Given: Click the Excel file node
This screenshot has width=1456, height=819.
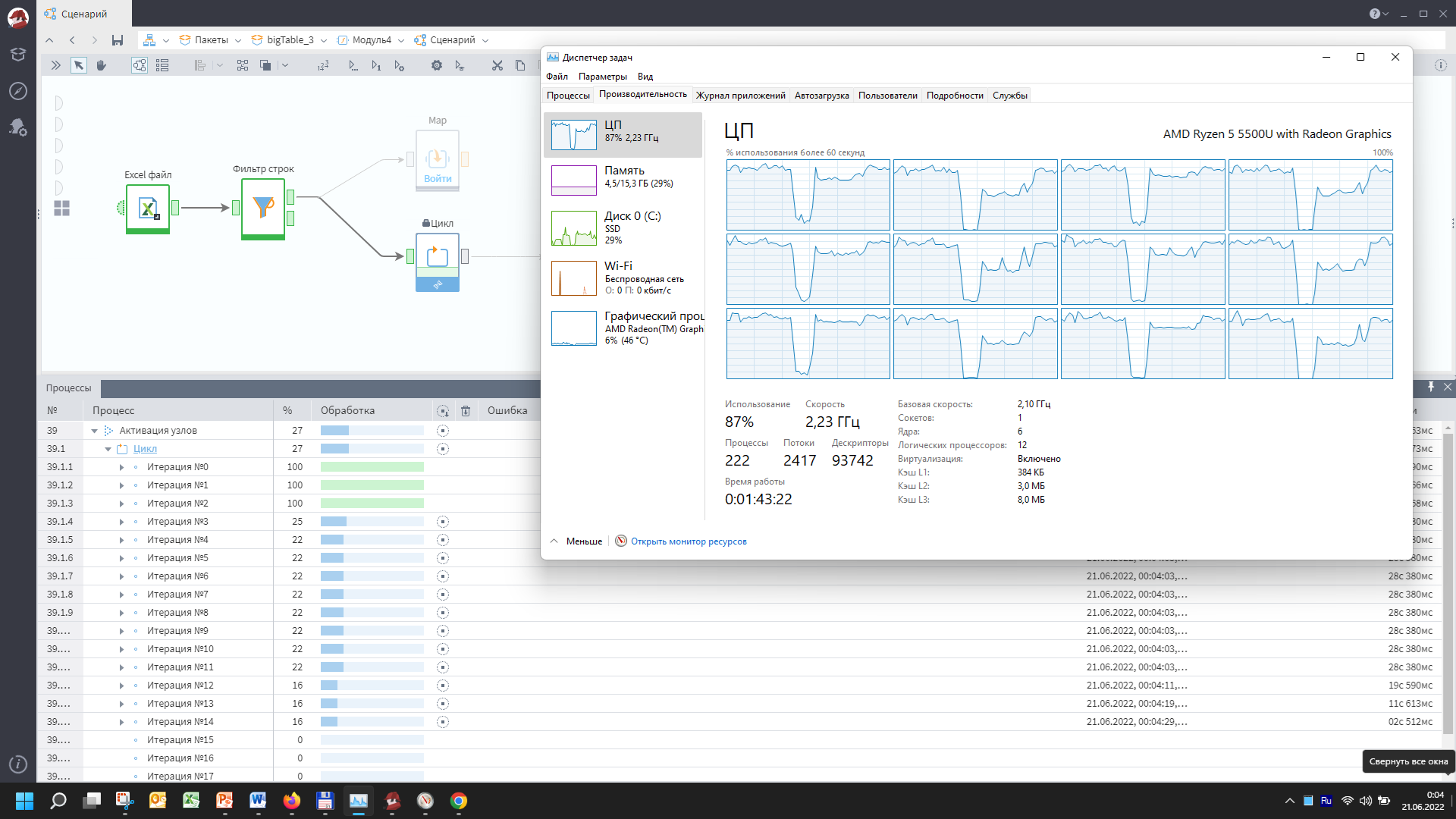Looking at the screenshot, I should tap(148, 208).
